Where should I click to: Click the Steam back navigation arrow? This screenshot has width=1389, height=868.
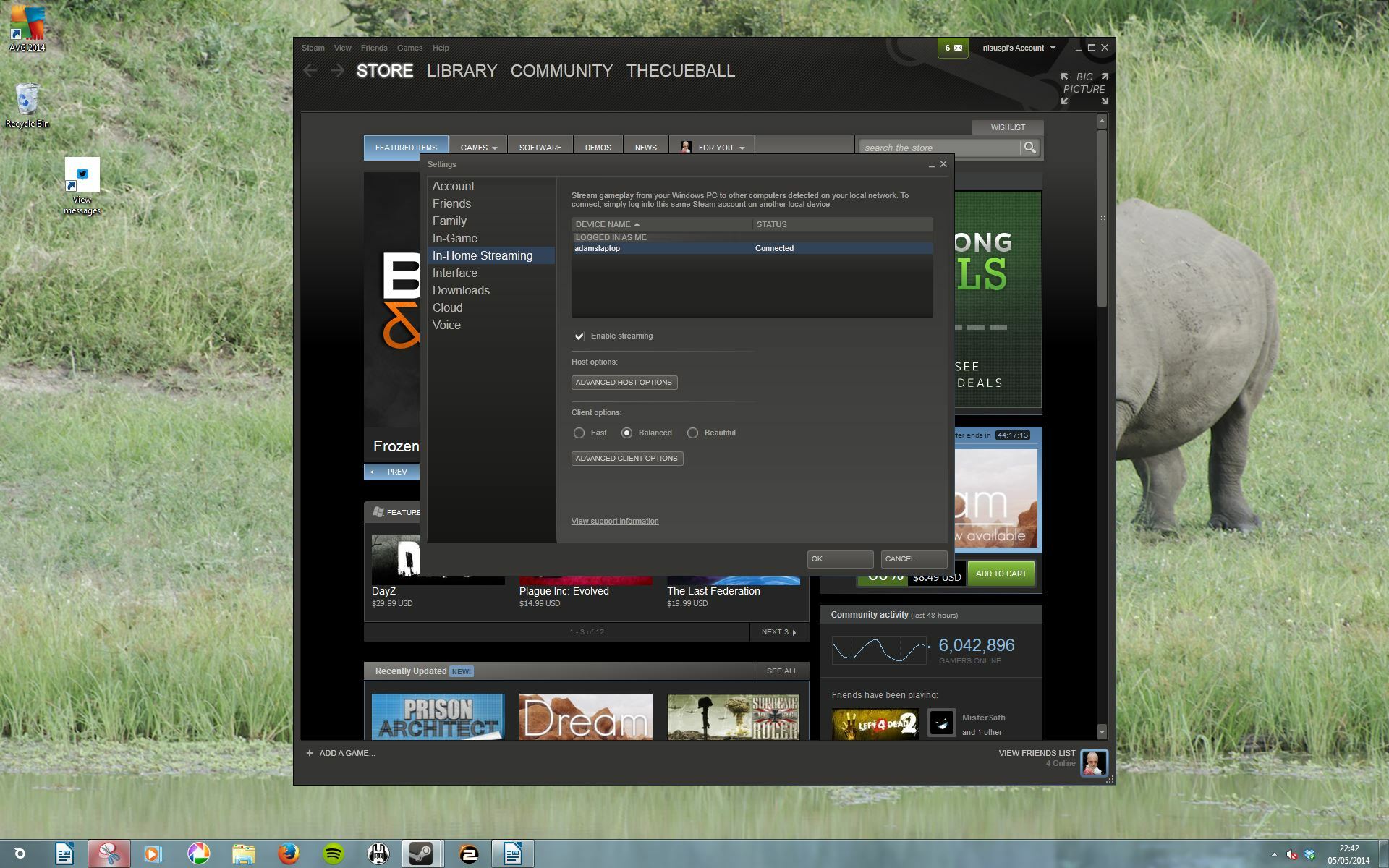[x=310, y=71]
